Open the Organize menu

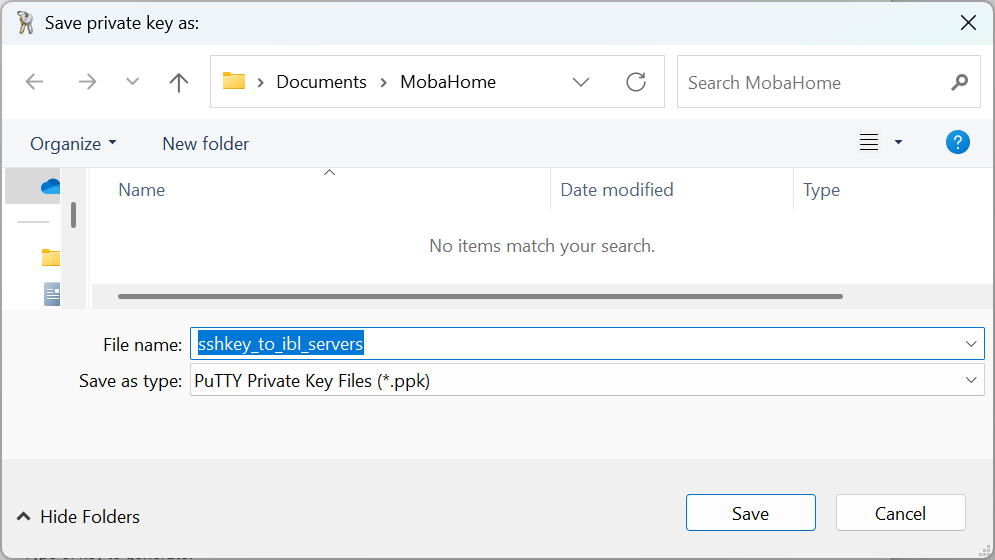73,143
